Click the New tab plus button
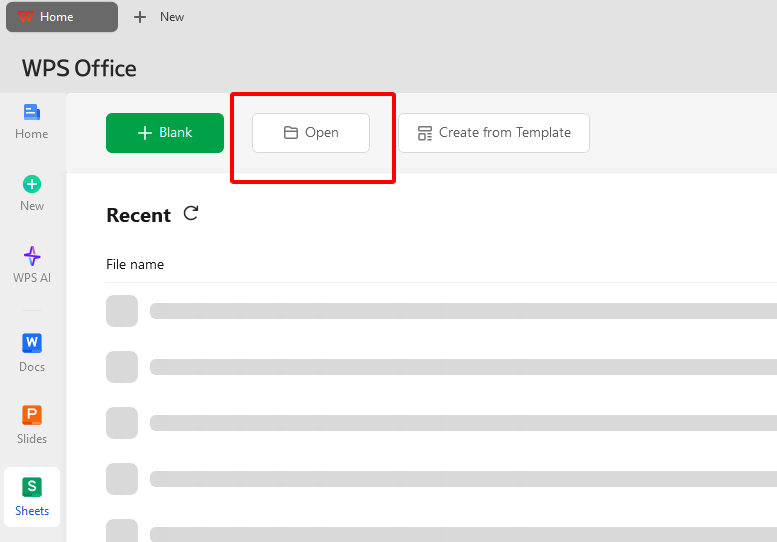 pyautogui.click(x=140, y=17)
